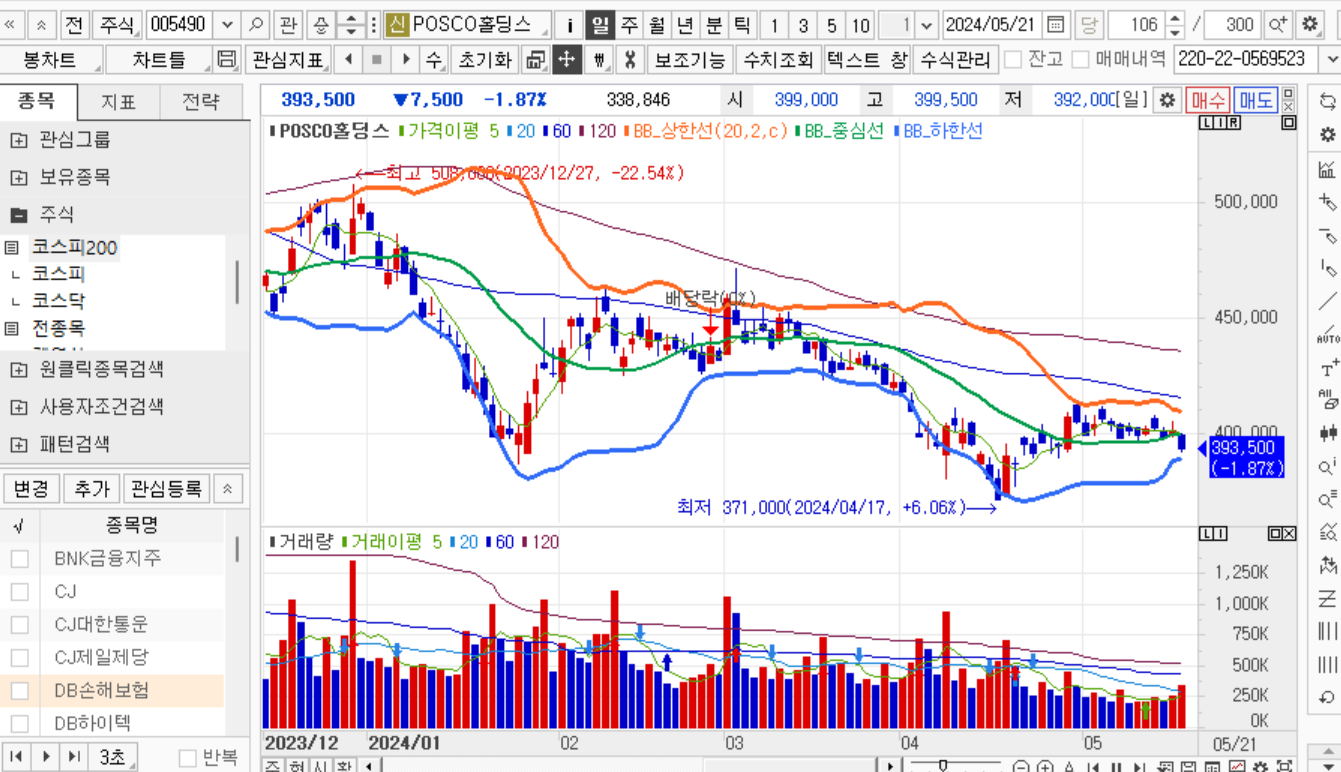Screen dimensions: 1341x772
Task: Expand the 관심그룹 tree node
Action: pos(18,140)
